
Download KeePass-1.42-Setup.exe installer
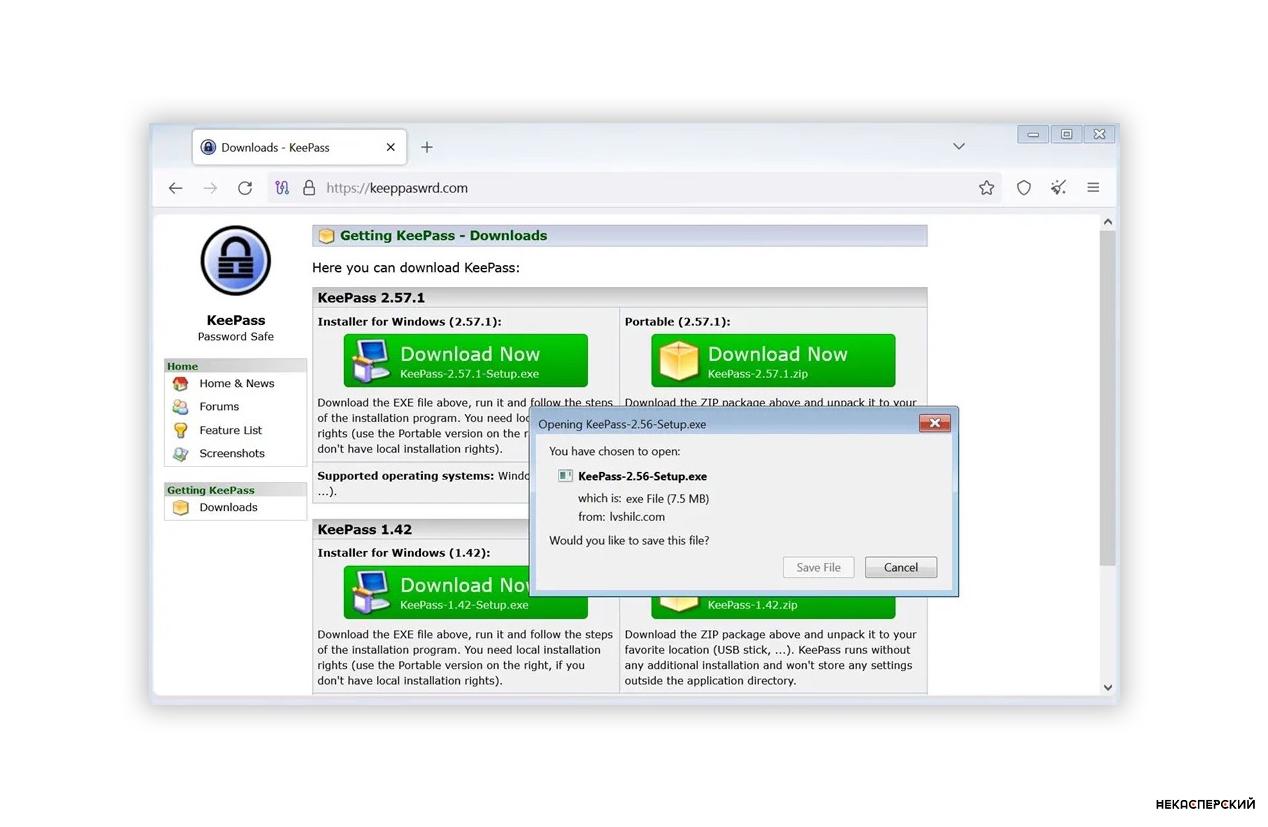(437, 592)
